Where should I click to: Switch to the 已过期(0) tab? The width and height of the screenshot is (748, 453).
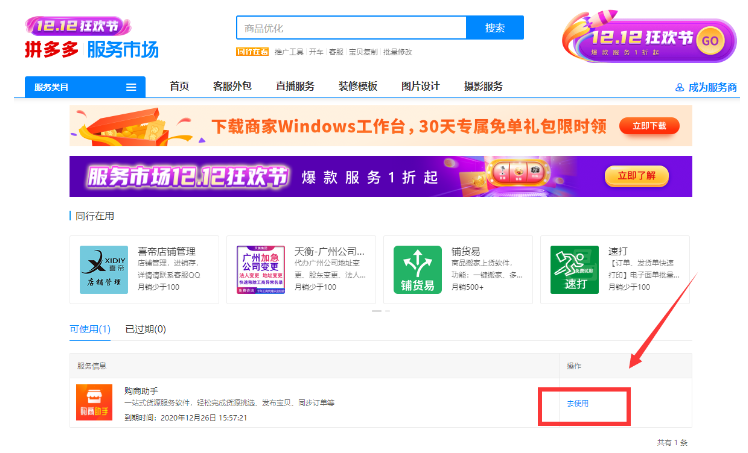click(x=145, y=329)
